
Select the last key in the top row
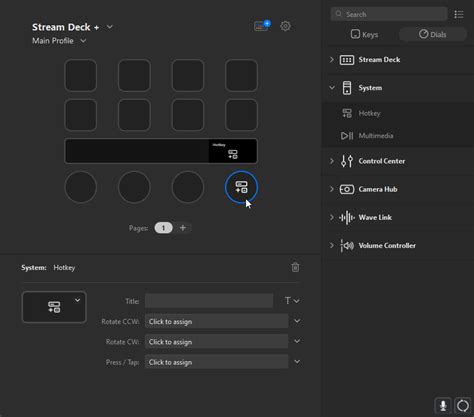click(x=241, y=75)
